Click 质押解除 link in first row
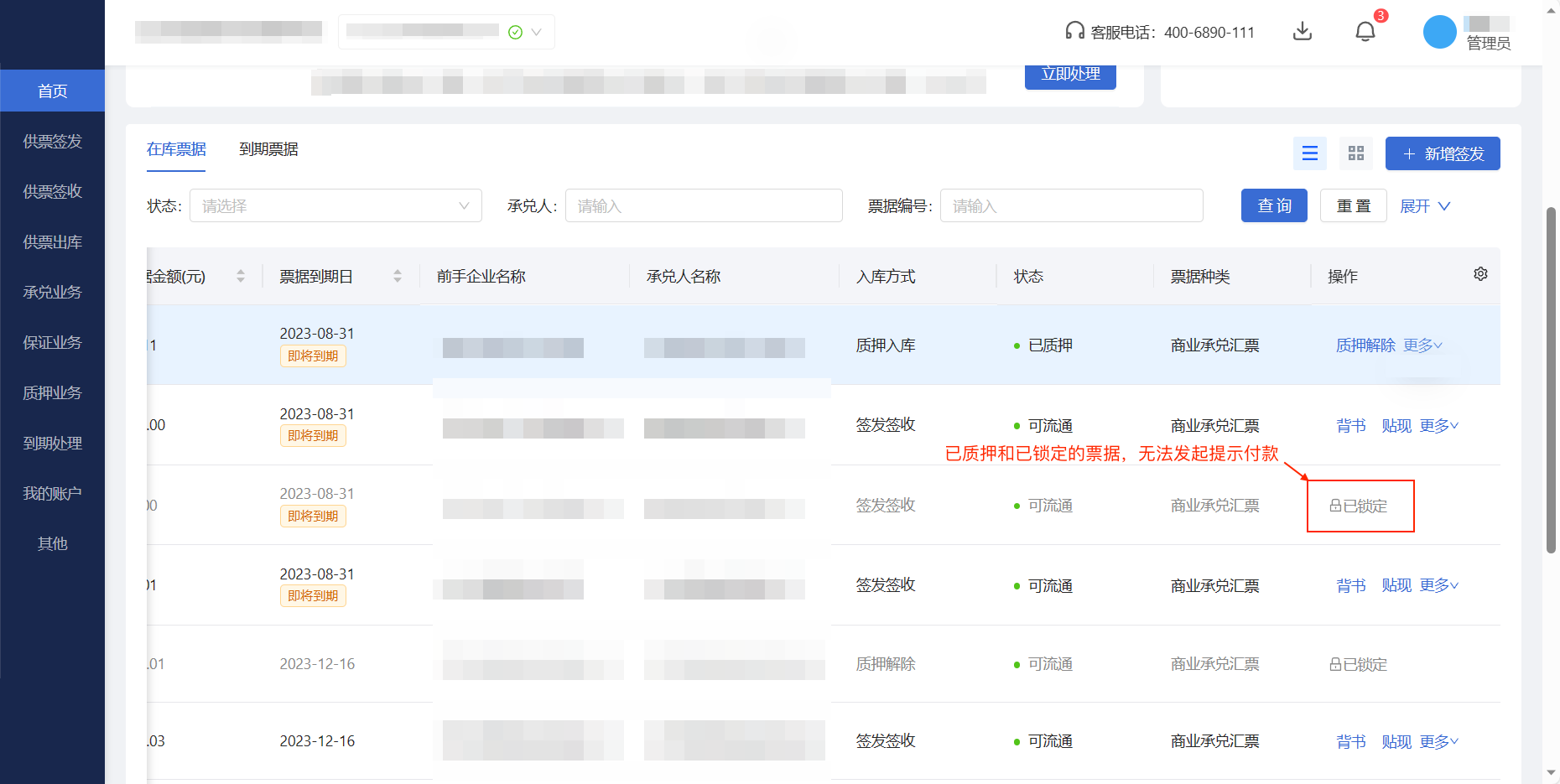Viewport: 1560px width, 784px height. coord(1365,345)
